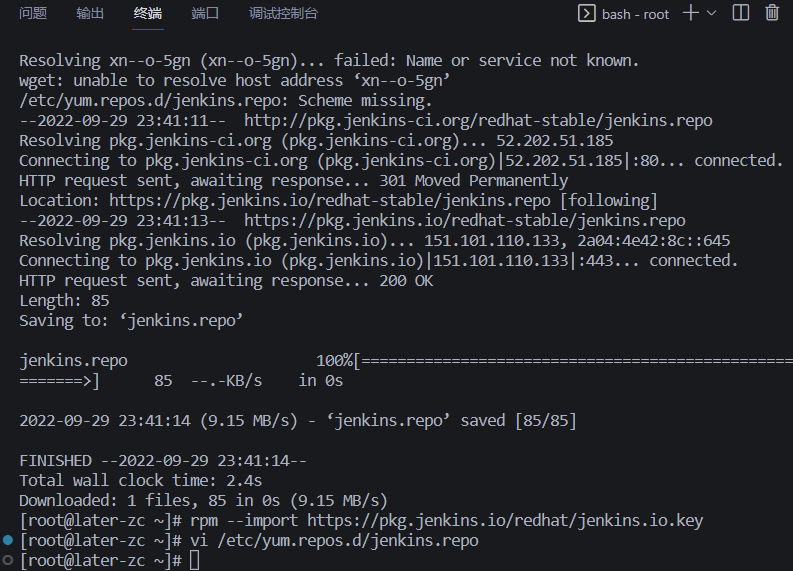The height and width of the screenshot is (571, 793).
Task: Click the 'wget: unable to resolve host address' line
Action: point(235,80)
